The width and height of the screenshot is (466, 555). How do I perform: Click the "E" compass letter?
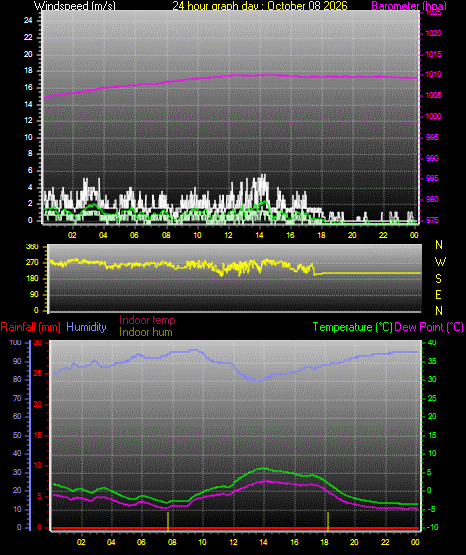pyautogui.click(x=438, y=294)
